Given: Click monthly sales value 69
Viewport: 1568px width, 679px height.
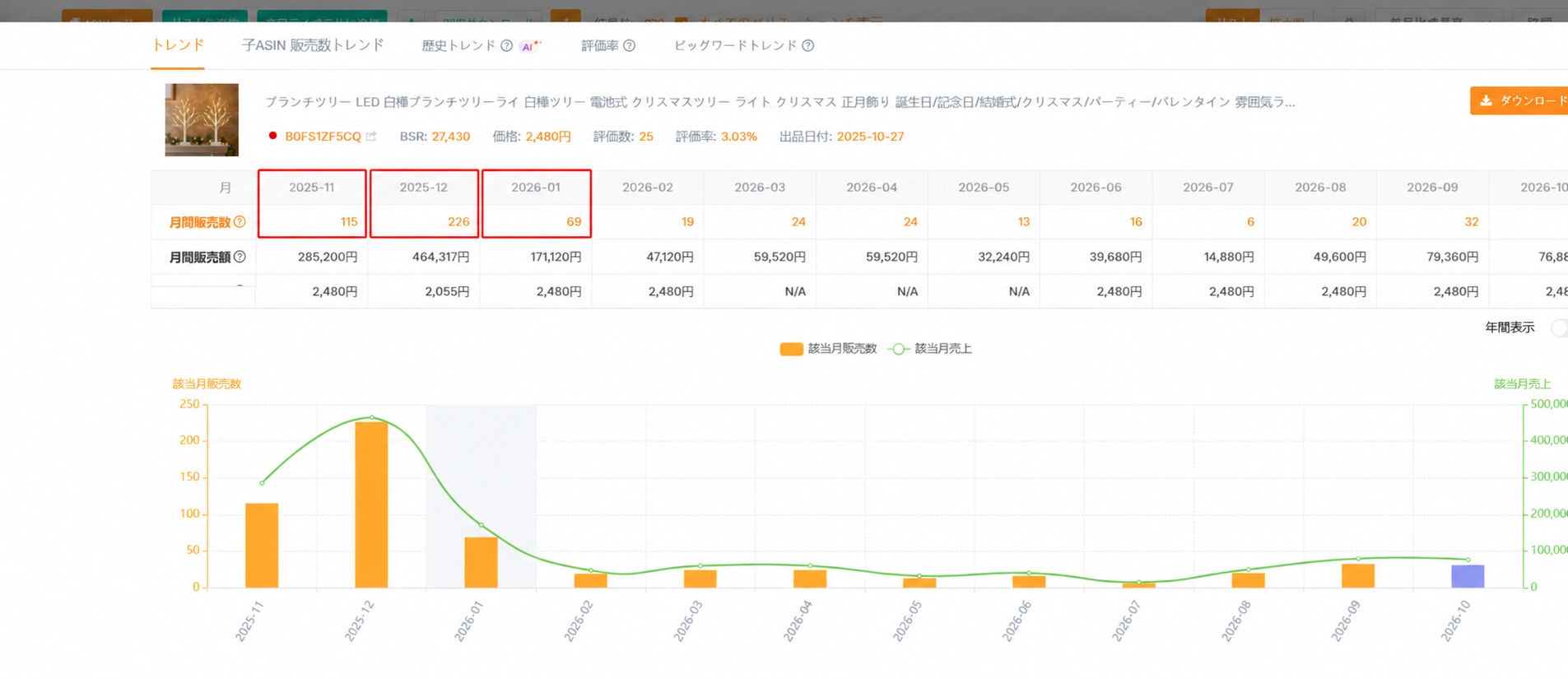Looking at the screenshot, I should 574,221.
